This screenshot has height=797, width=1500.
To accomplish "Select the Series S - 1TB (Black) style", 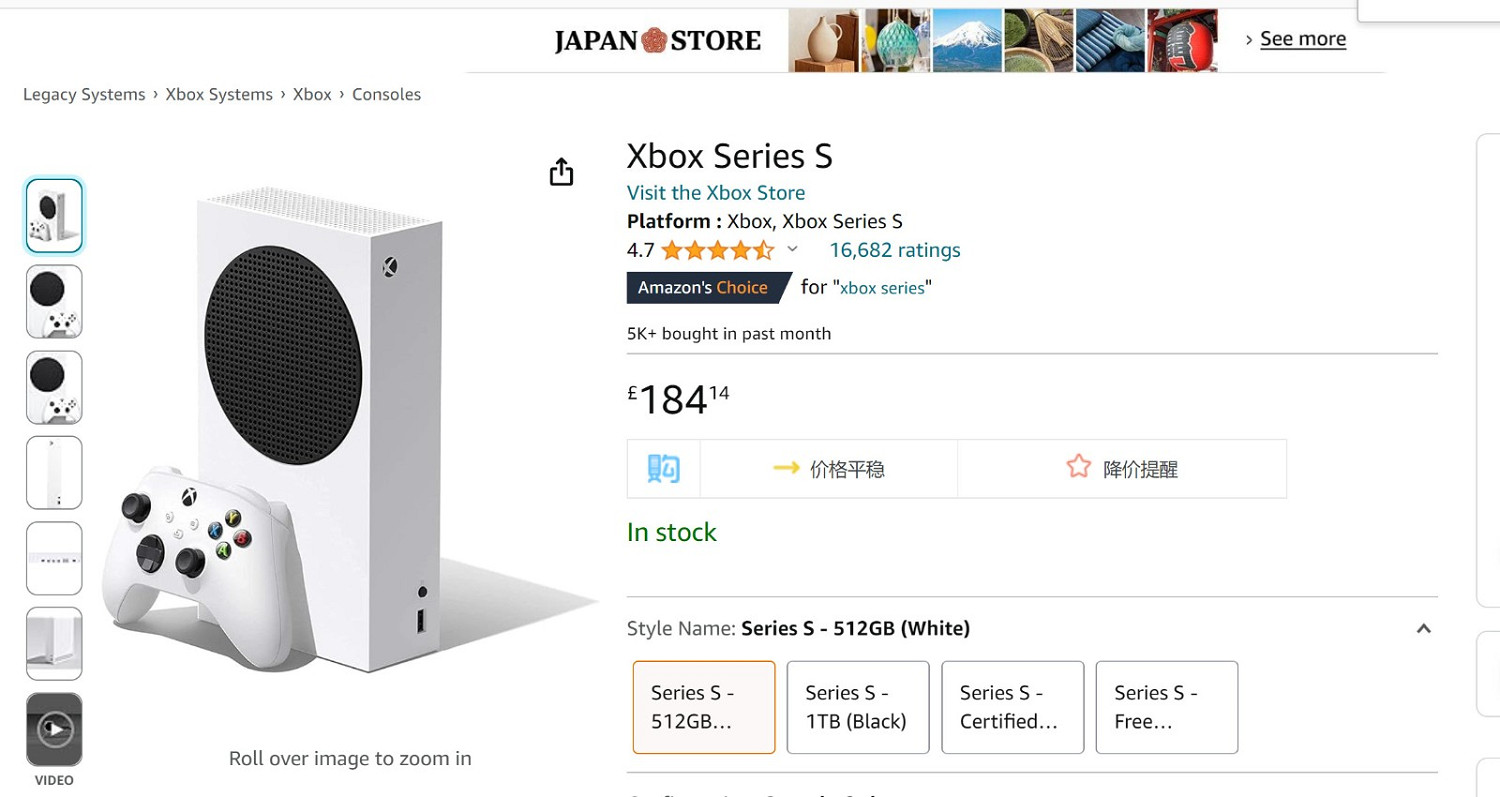I will pyautogui.click(x=857, y=707).
